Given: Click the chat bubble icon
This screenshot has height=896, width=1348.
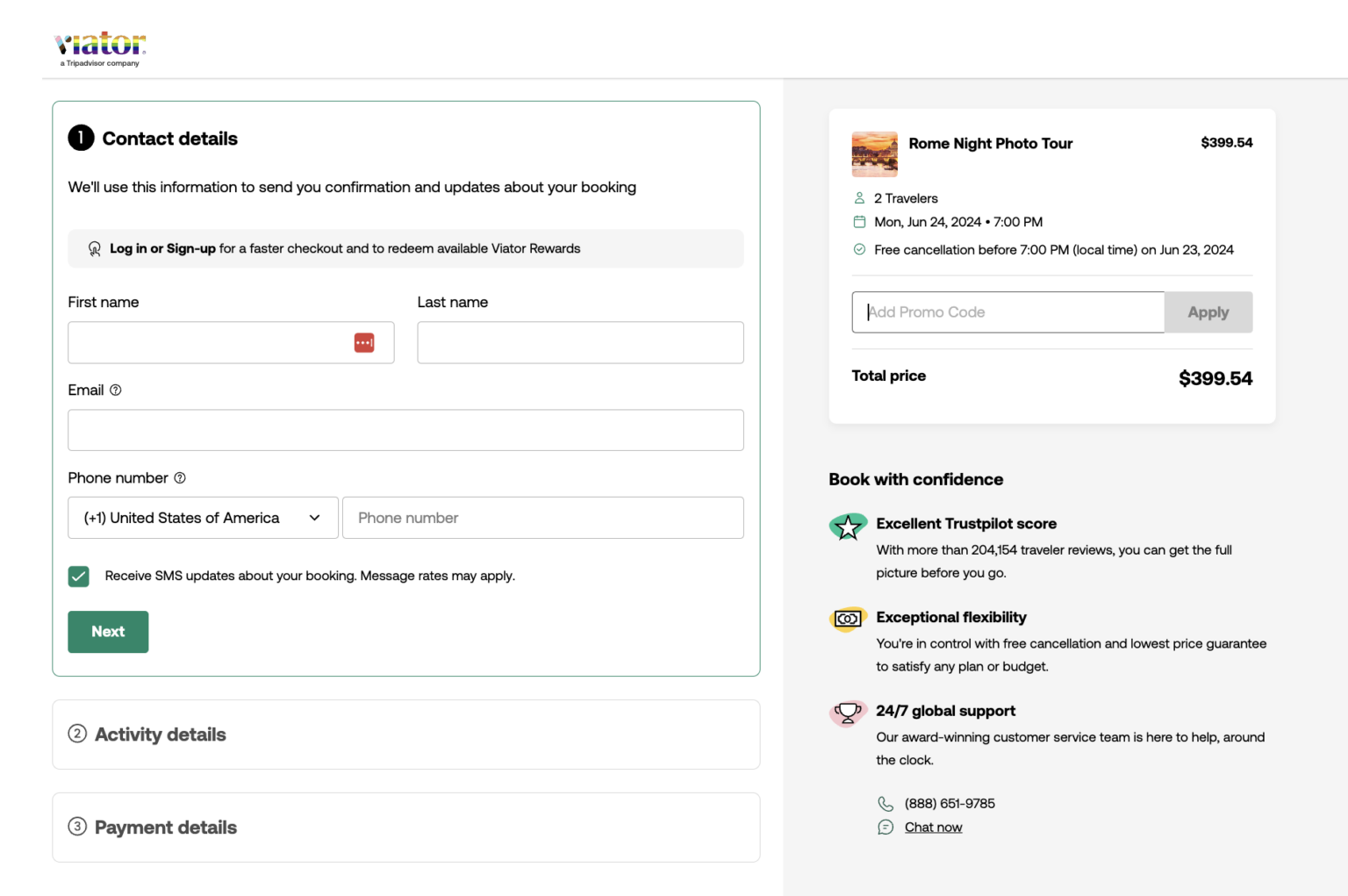Looking at the screenshot, I should [886, 828].
